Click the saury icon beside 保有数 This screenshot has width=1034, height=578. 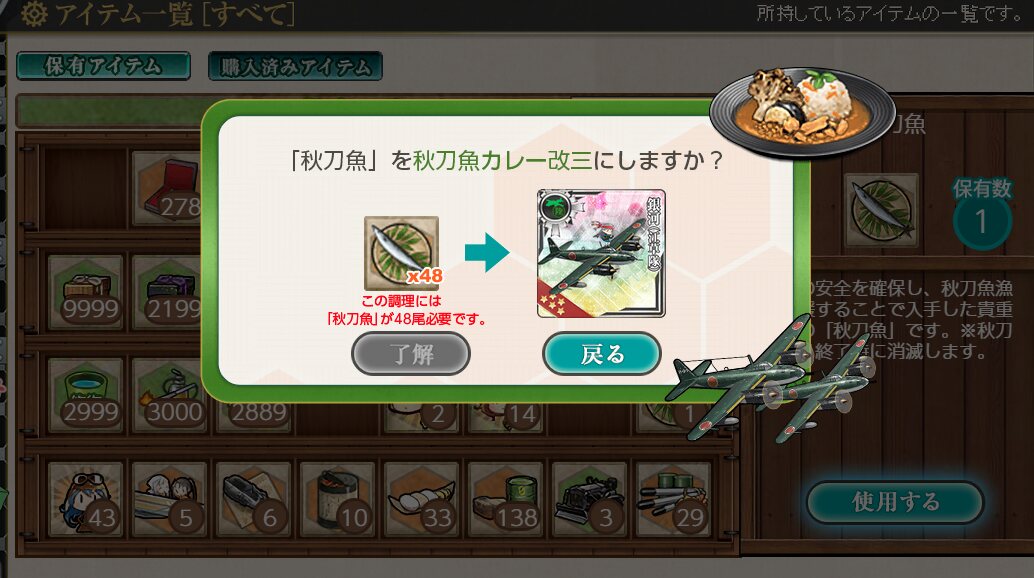tap(882, 210)
